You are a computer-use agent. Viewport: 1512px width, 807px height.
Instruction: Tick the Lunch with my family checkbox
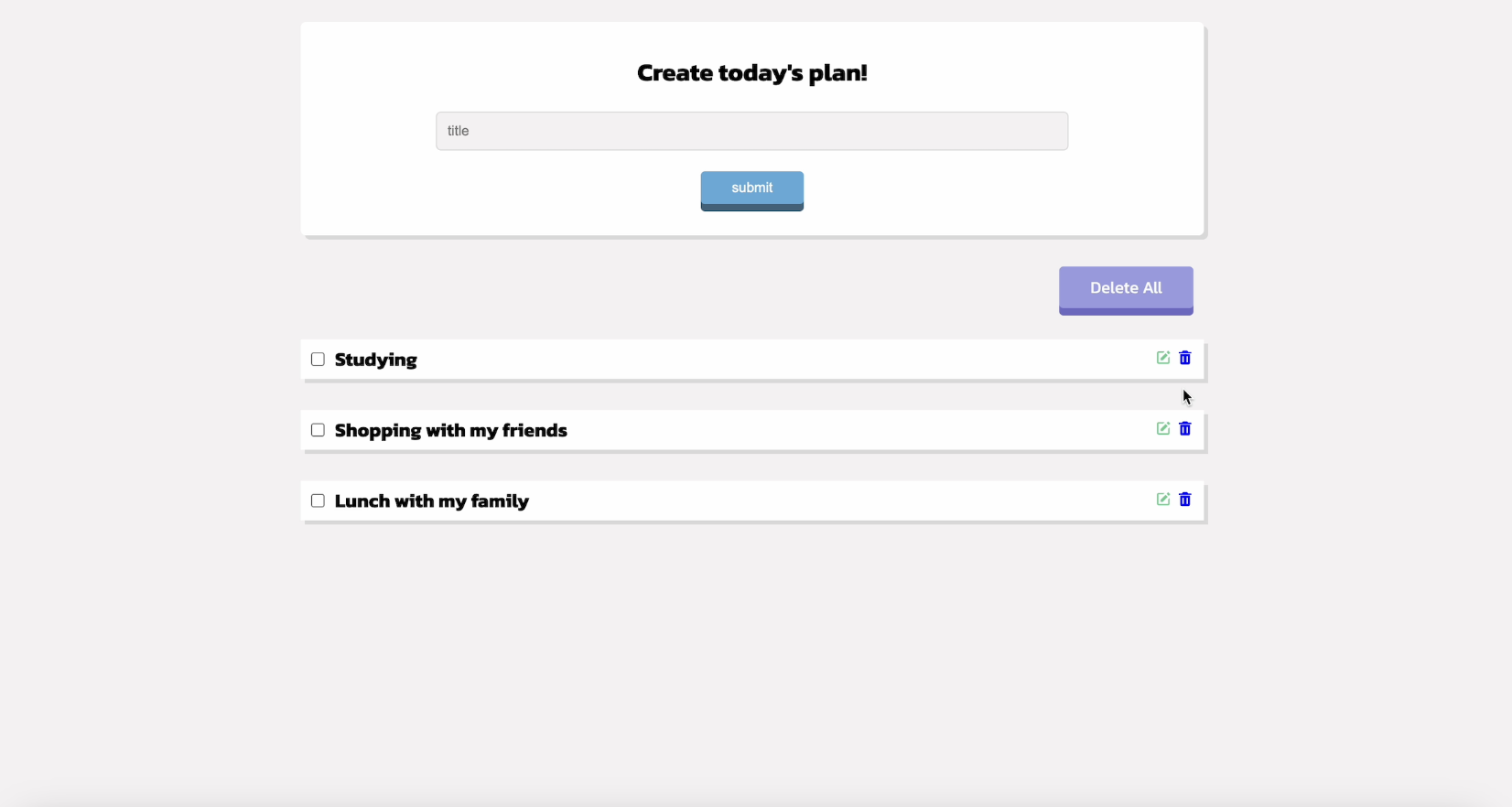(x=318, y=500)
